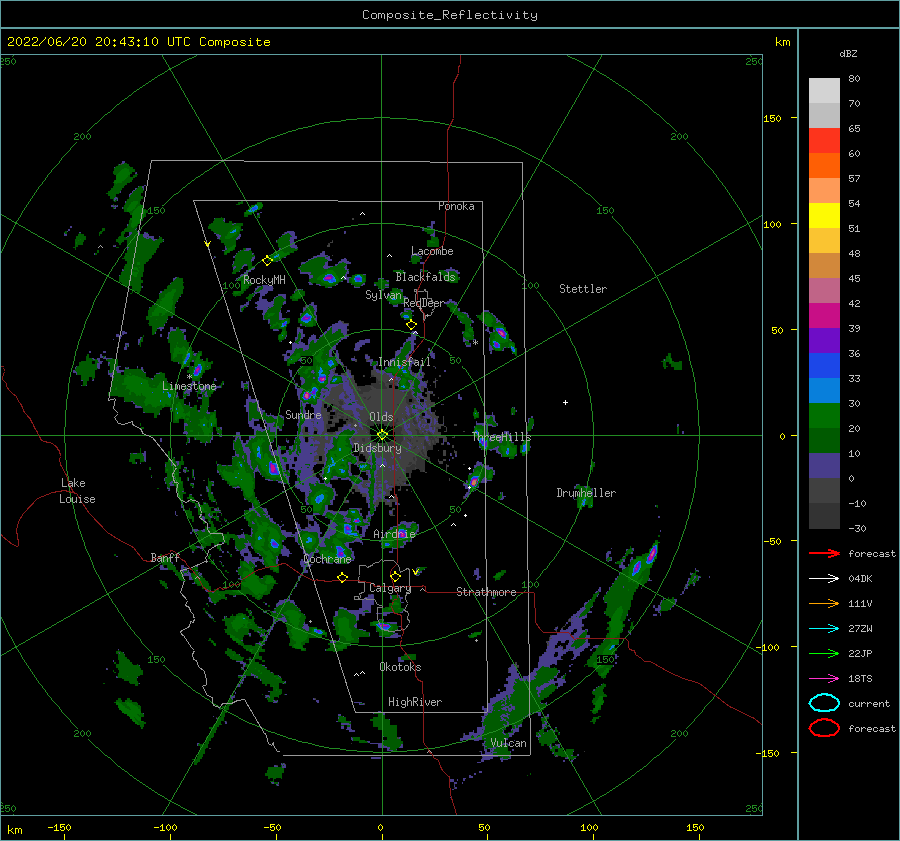Click the Sundre town label
The width and height of the screenshot is (900, 841).
coord(303,414)
